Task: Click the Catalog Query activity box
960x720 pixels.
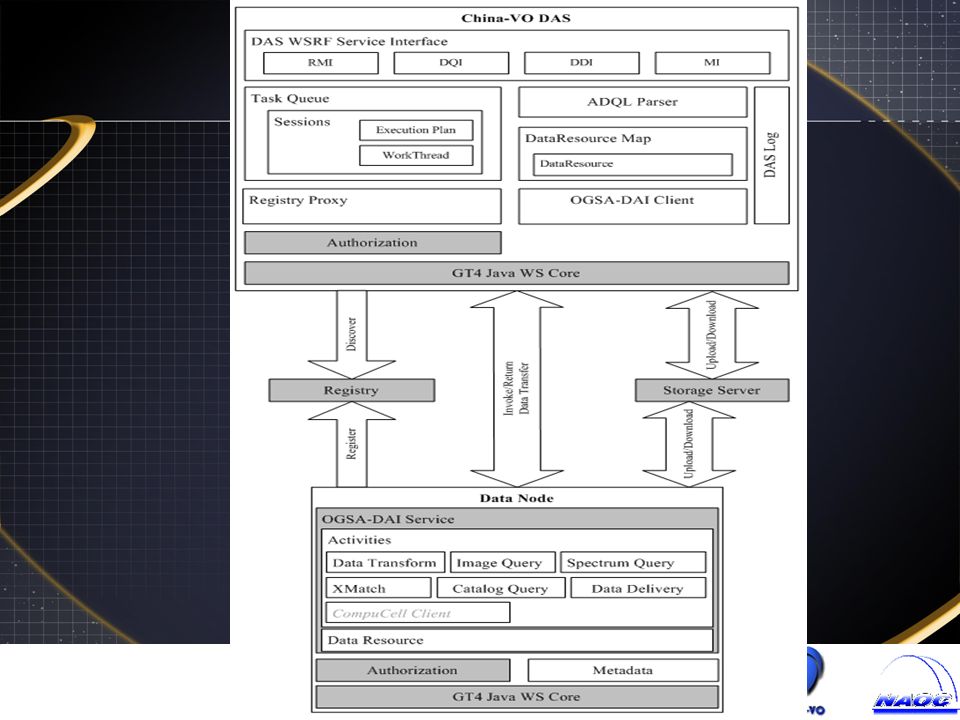Action: 500,588
